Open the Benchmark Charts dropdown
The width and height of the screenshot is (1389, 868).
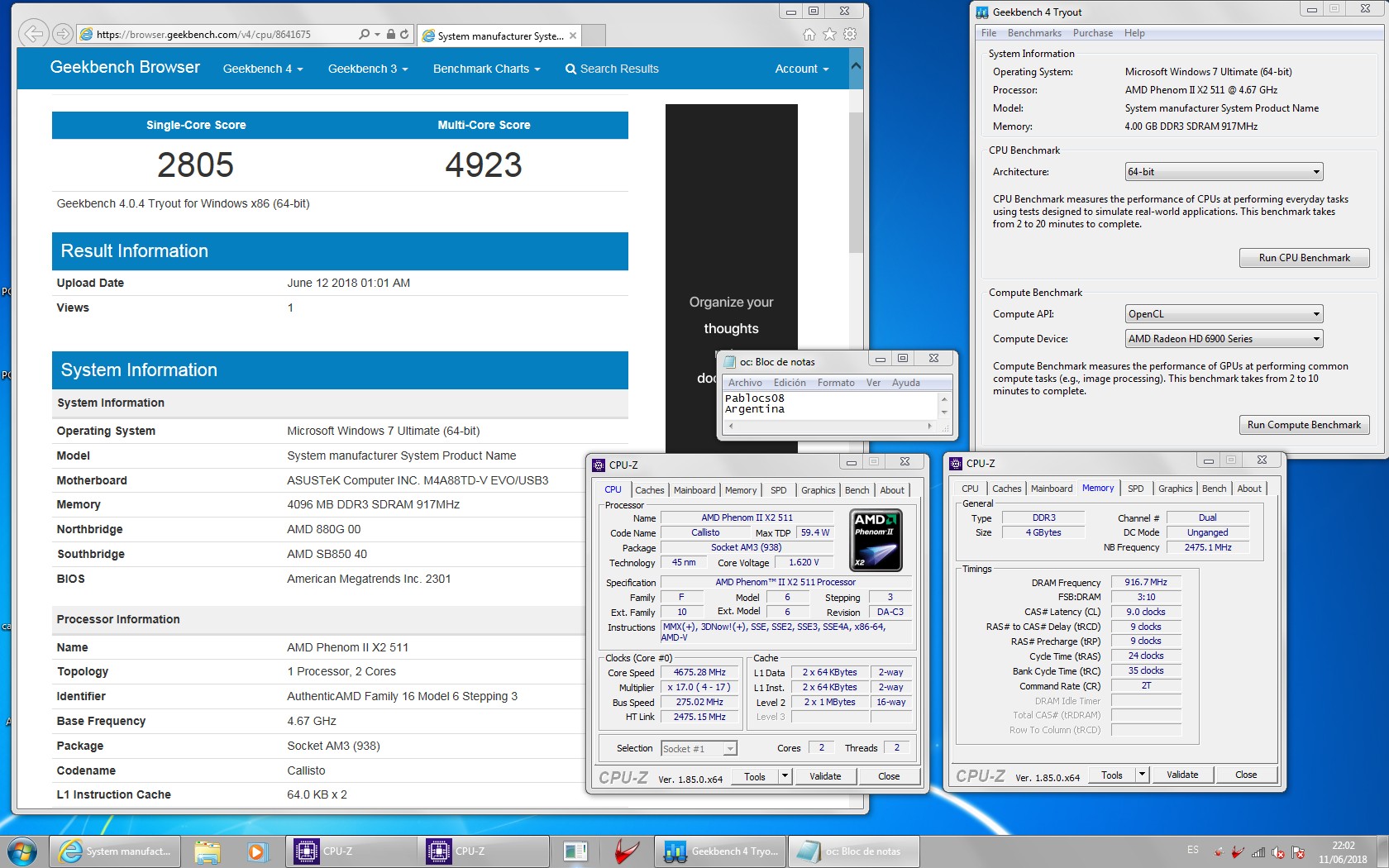point(486,69)
